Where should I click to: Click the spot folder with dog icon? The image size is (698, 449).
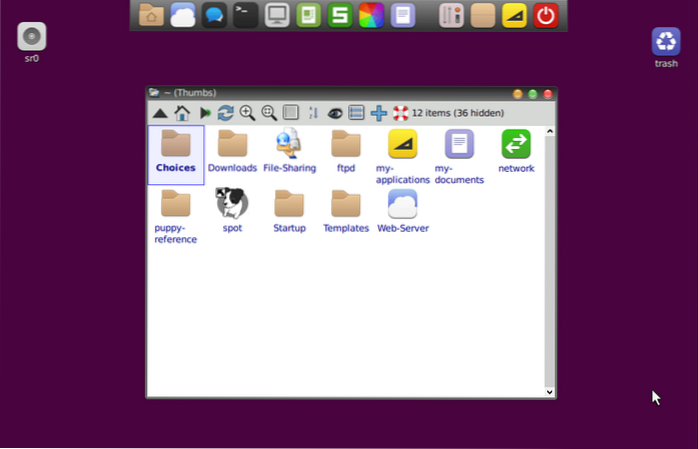[232, 204]
